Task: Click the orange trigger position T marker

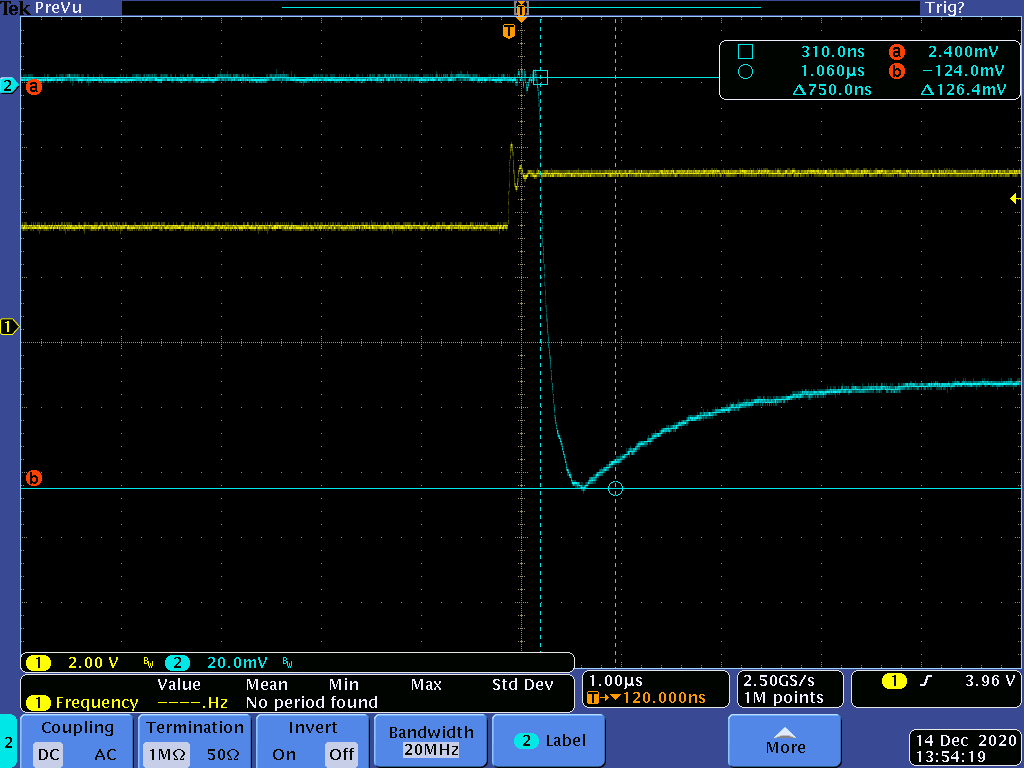Action: click(509, 32)
